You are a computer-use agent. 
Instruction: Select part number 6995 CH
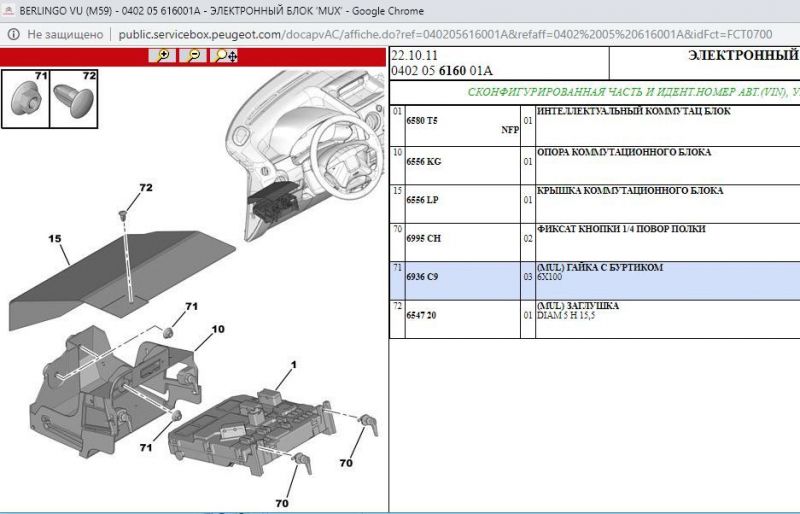[x=423, y=238]
